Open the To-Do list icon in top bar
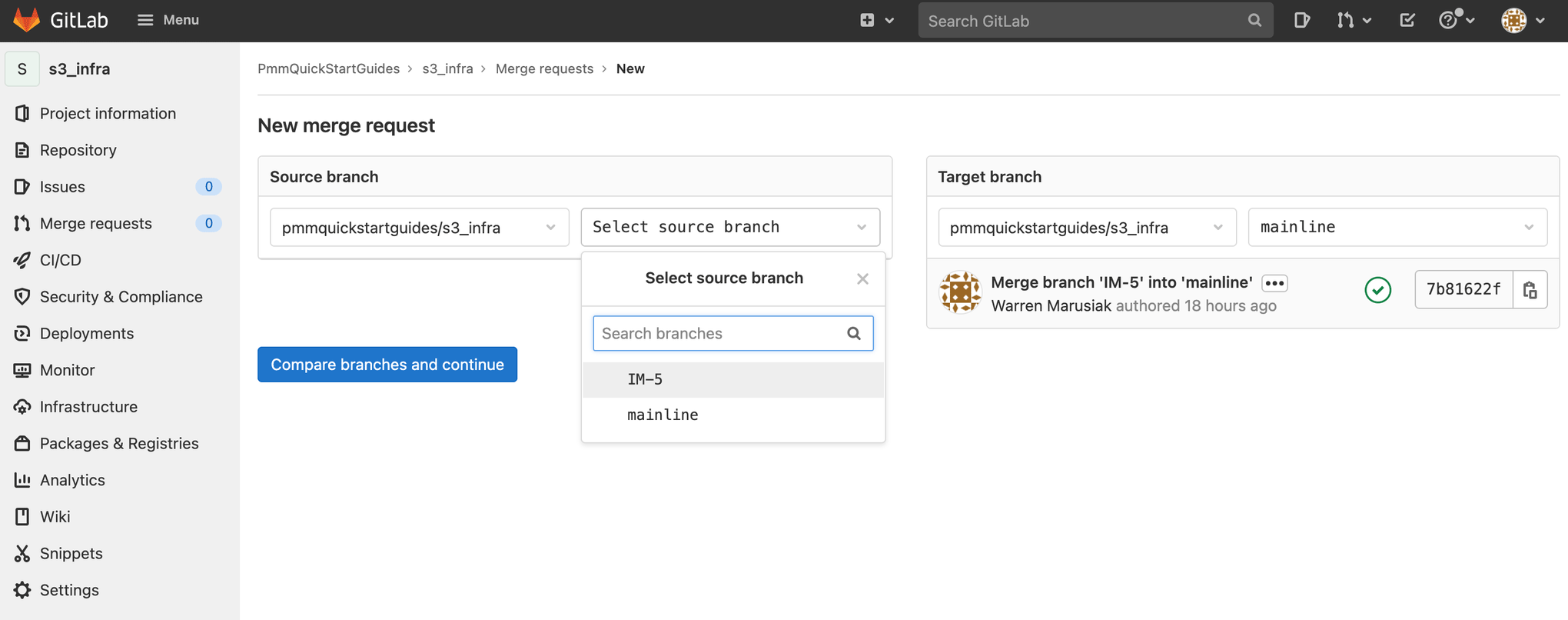Image resolution: width=1568 pixels, height=620 pixels. pos(1407,21)
